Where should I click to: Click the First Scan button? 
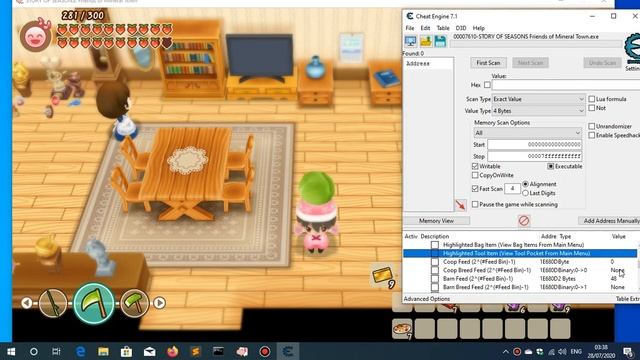pyautogui.click(x=488, y=63)
